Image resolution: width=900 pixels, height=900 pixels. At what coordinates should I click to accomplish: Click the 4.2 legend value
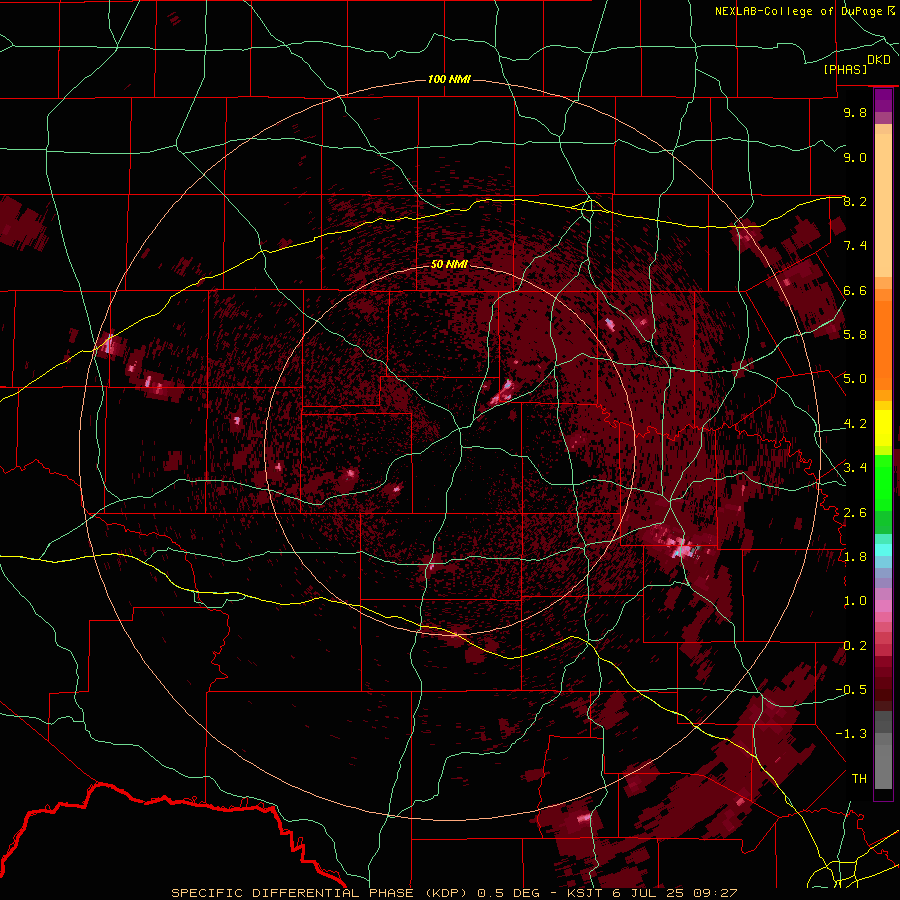855,424
